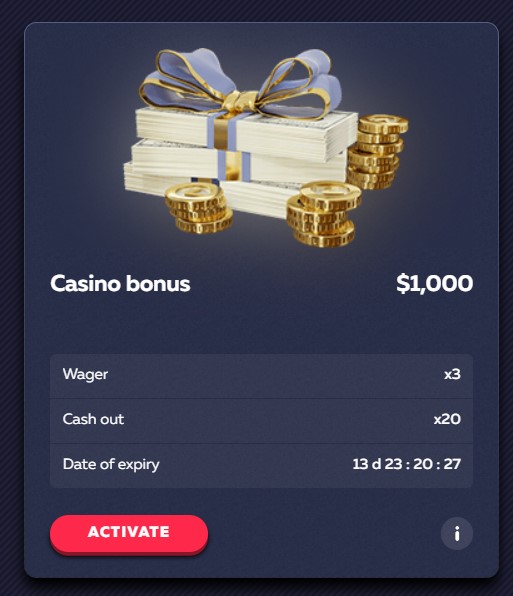Open the bonus info icon
513x596 pixels.
(x=457, y=533)
